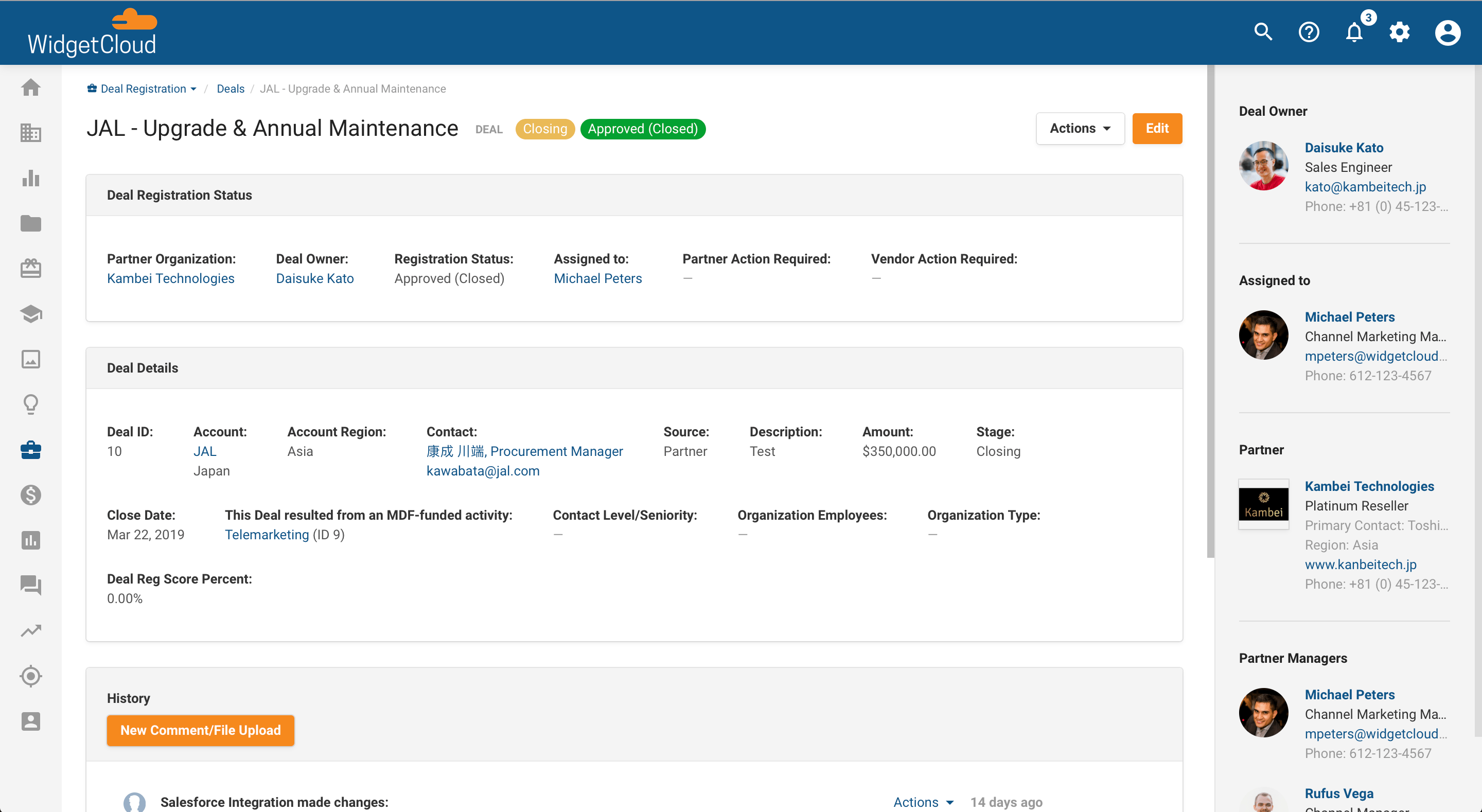
Task: Open notifications bell with 3 alerts
Action: pyautogui.click(x=1354, y=32)
